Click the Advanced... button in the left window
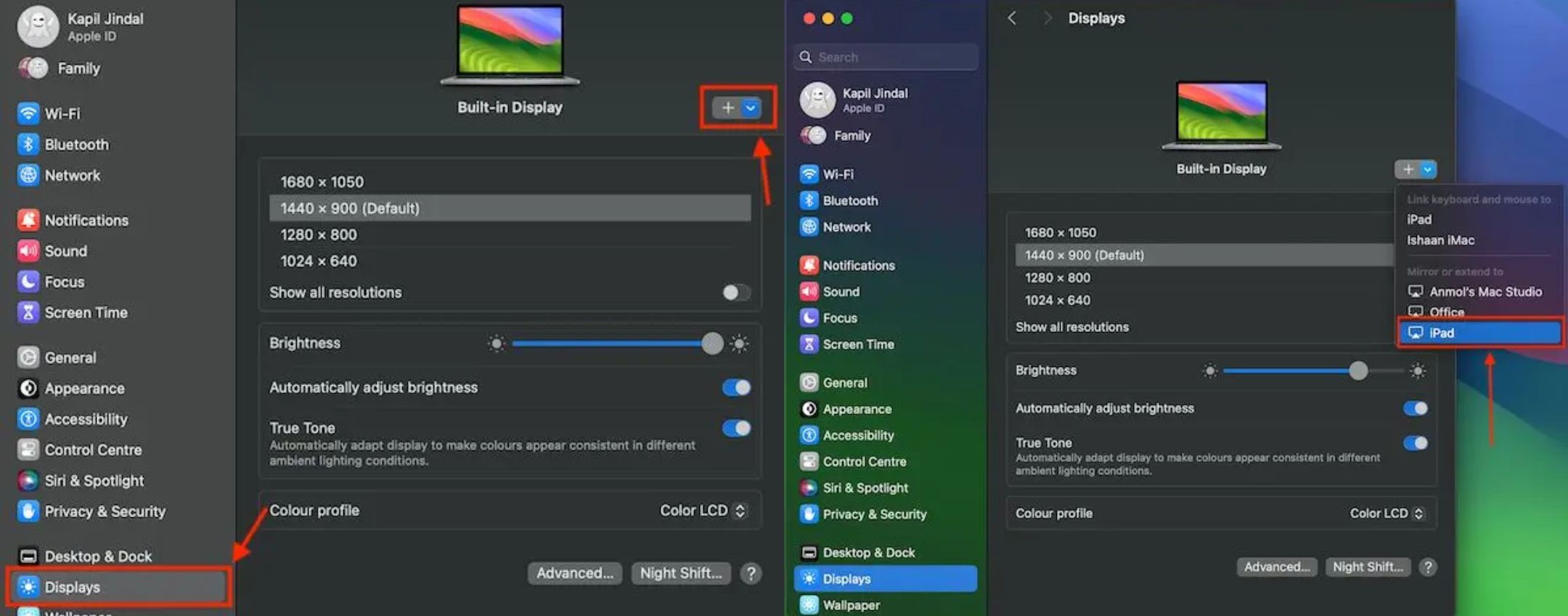This screenshot has width=1568, height=616. coord(574,573)
